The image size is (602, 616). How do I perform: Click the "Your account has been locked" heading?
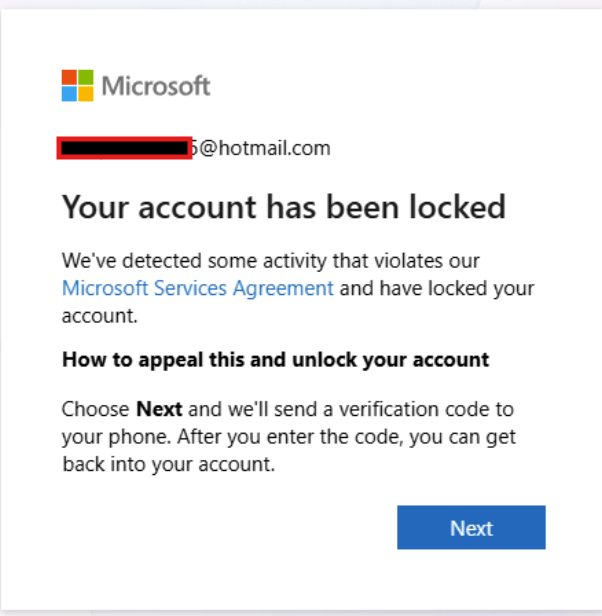(283, 207)
